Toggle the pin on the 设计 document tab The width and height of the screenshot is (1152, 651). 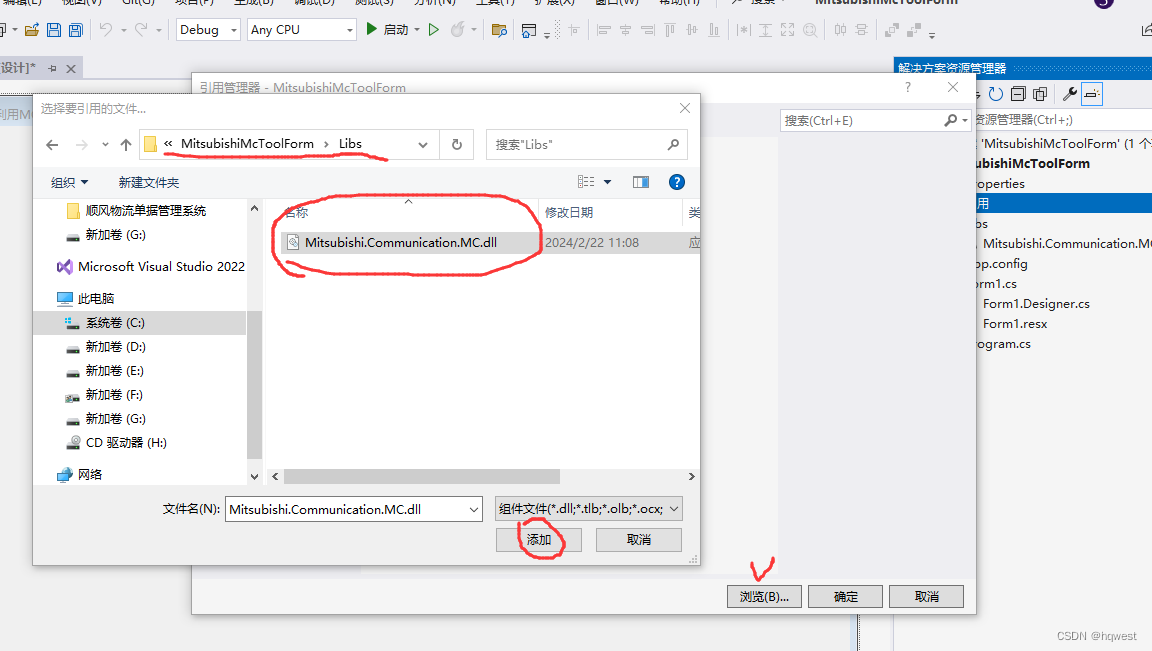[x=52, y=68]
